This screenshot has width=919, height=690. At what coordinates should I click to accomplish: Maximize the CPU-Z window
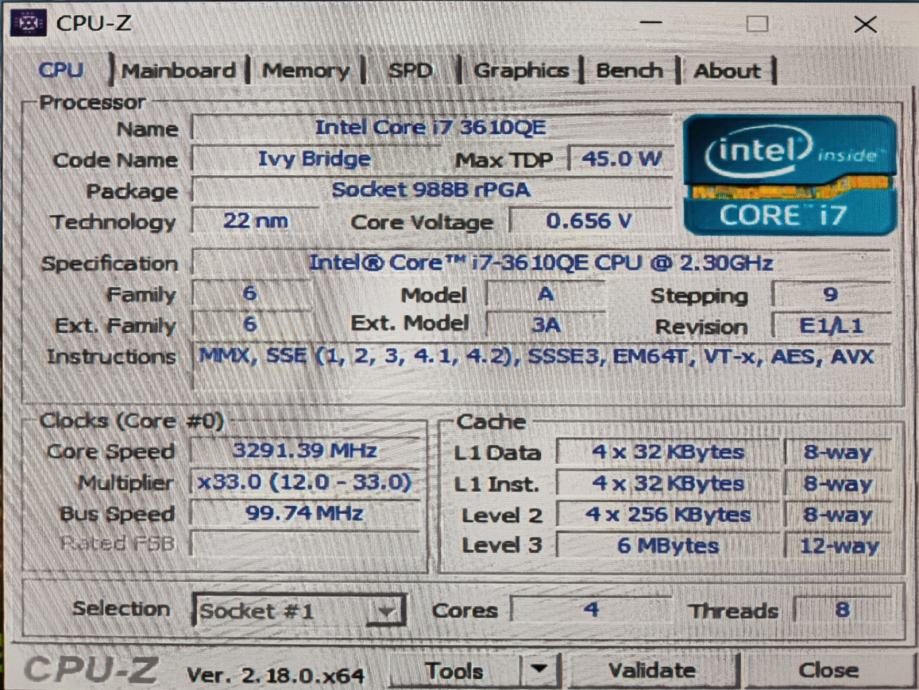tap(757, 23)
